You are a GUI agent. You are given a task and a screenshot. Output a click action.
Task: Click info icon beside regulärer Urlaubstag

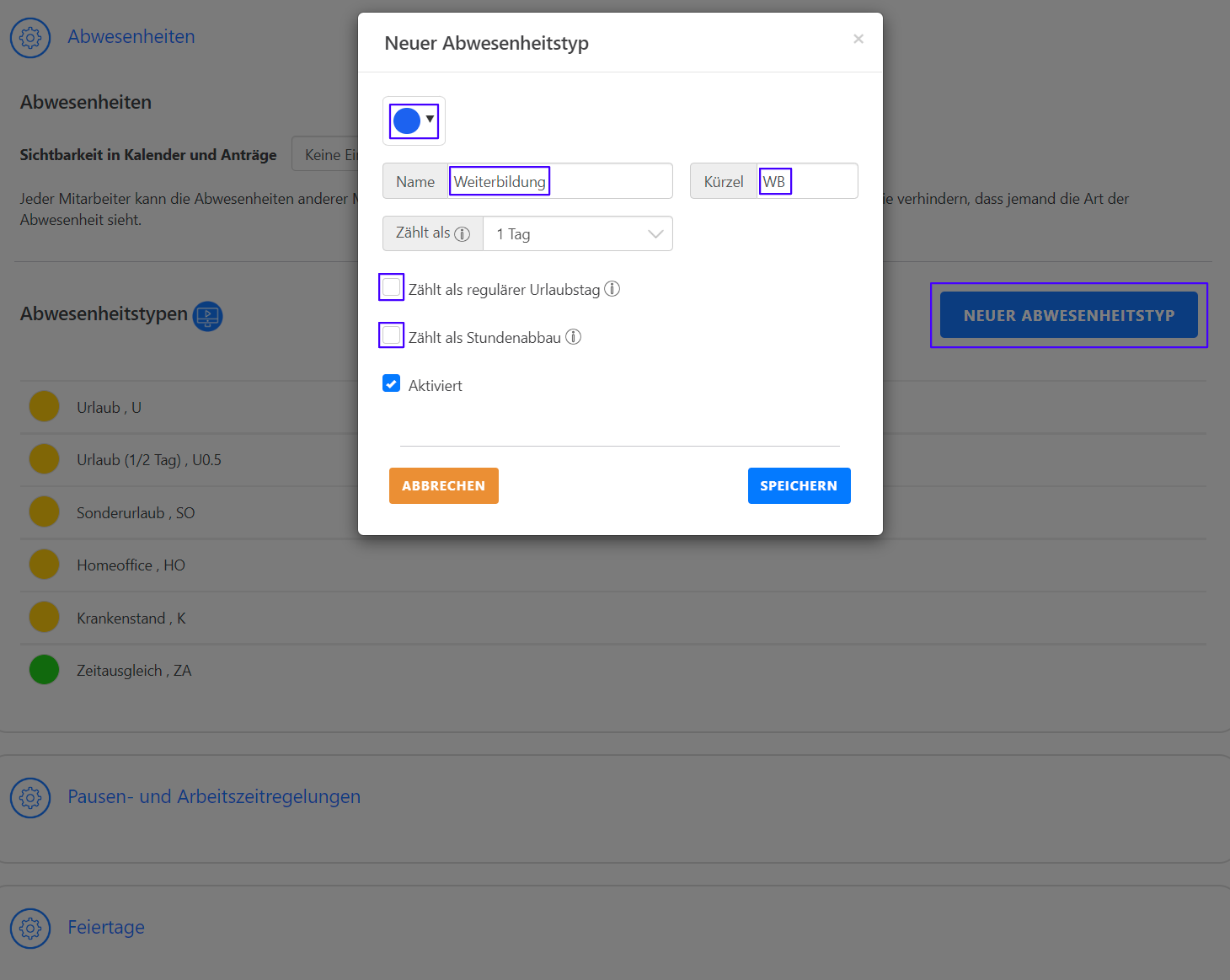[612, 289]
